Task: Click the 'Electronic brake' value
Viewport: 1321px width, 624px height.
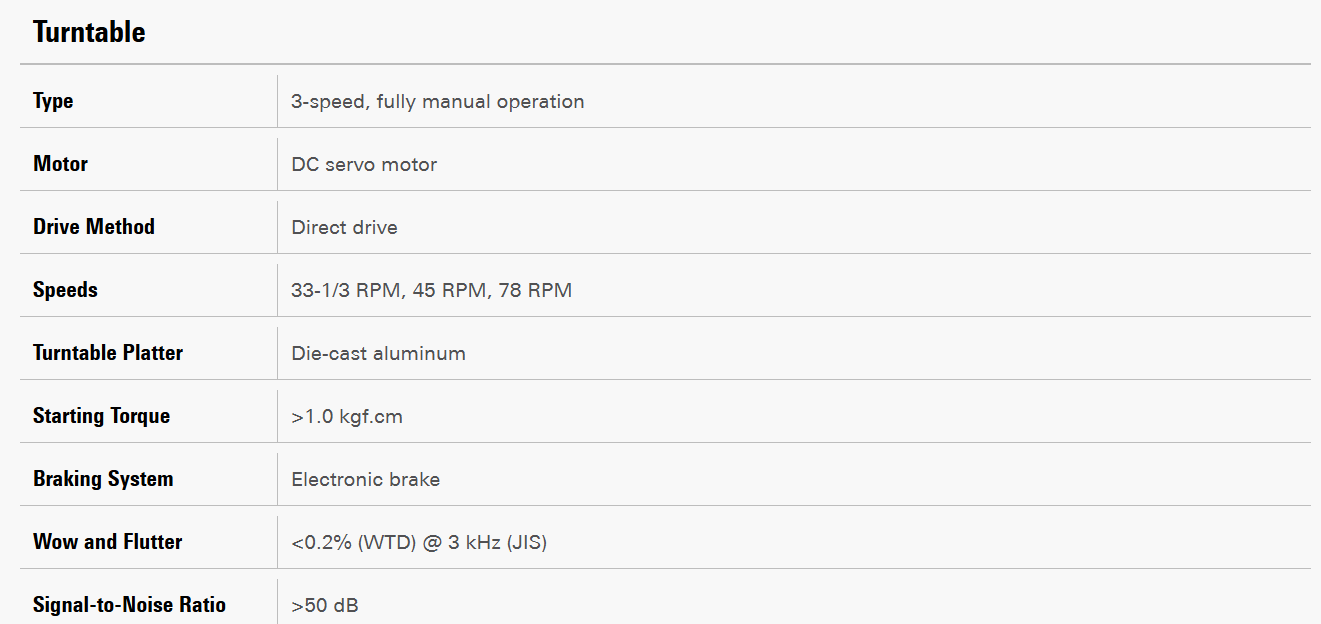Action: 365,479
